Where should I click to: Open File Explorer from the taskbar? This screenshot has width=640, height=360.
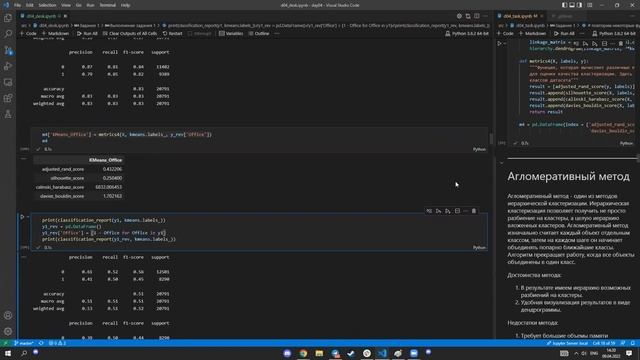tap(319, 353)
